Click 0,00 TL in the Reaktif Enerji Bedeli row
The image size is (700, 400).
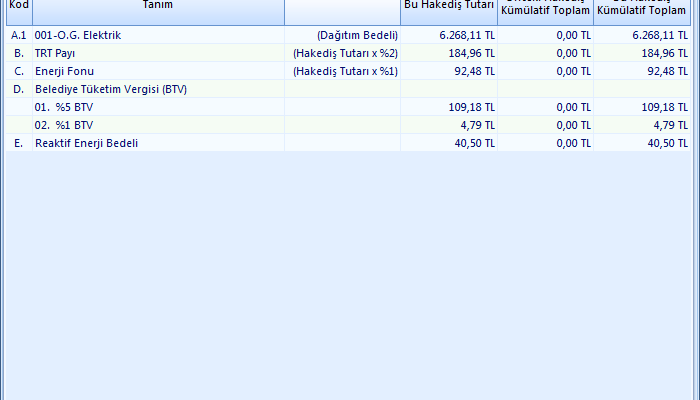click(x=570, y=143)
